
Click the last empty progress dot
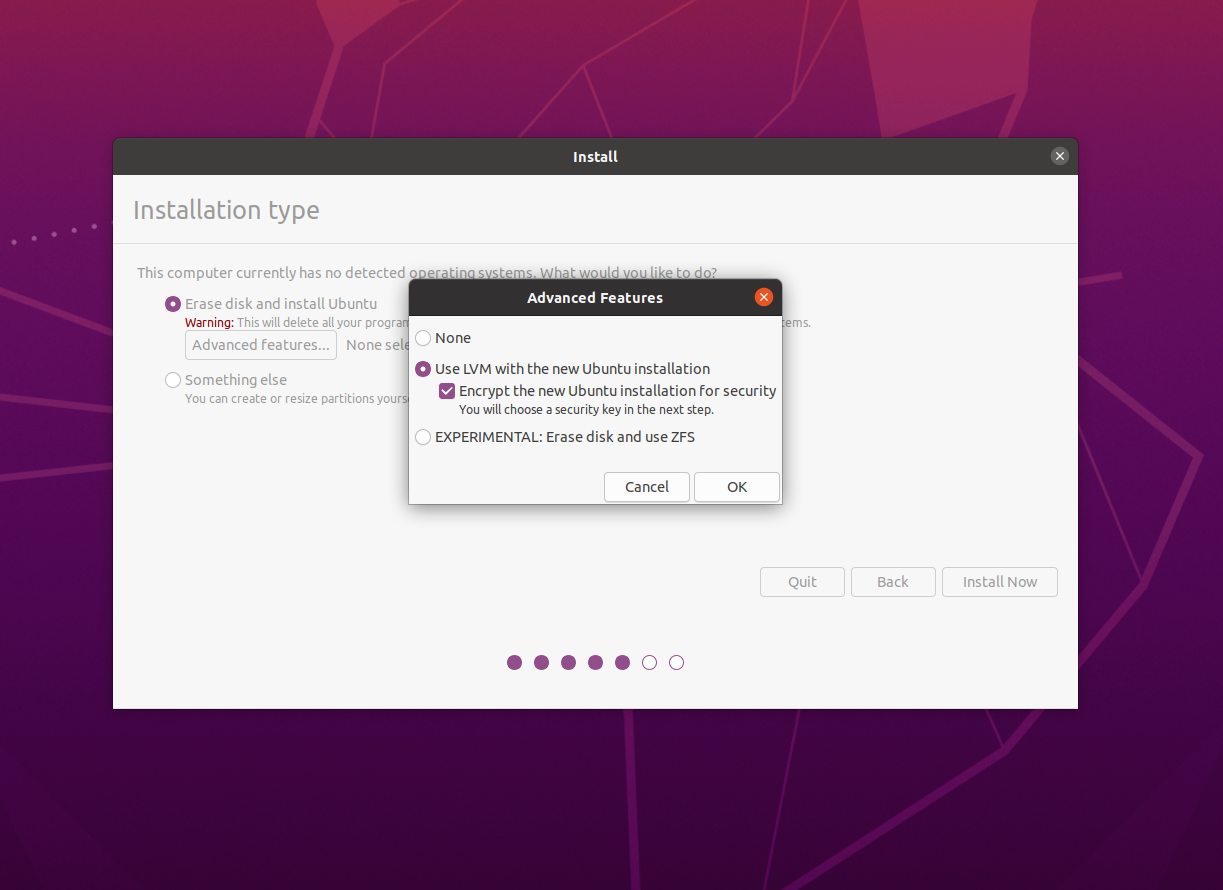[x=676, y=662]
